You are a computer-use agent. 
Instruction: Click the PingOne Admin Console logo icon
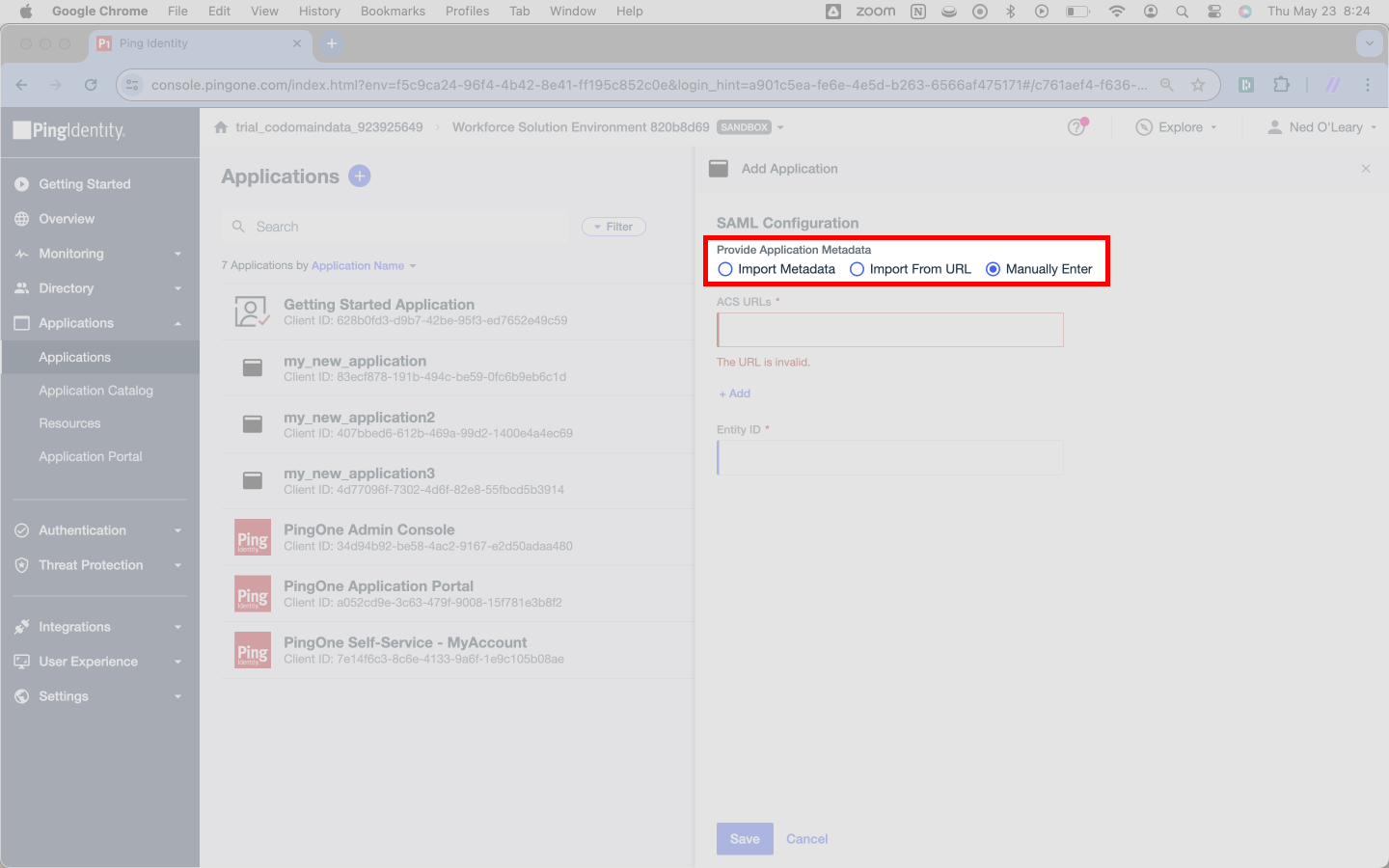tap(253, 537)
